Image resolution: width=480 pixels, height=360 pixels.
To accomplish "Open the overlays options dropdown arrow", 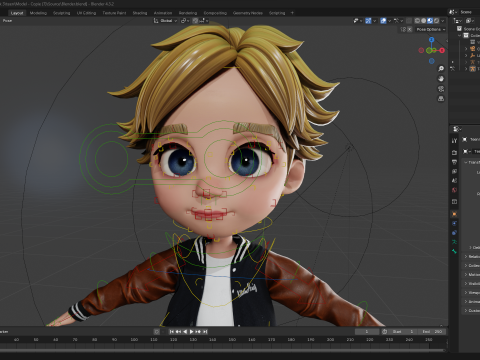I will tap(389, 21).
